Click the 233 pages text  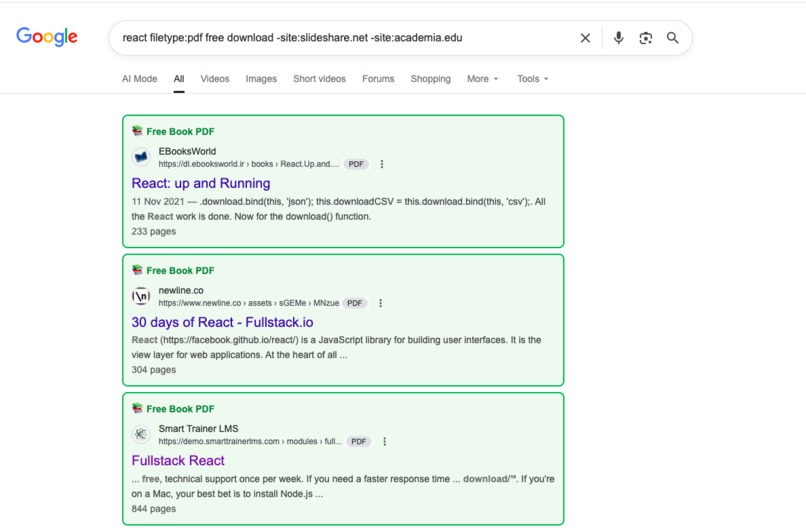[x=154, y=231]
